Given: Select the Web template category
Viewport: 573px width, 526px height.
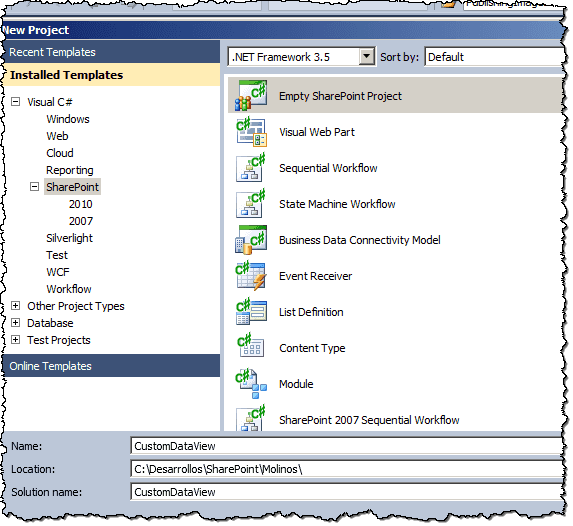Looking at the screenshot, I should tap(57, 136).
